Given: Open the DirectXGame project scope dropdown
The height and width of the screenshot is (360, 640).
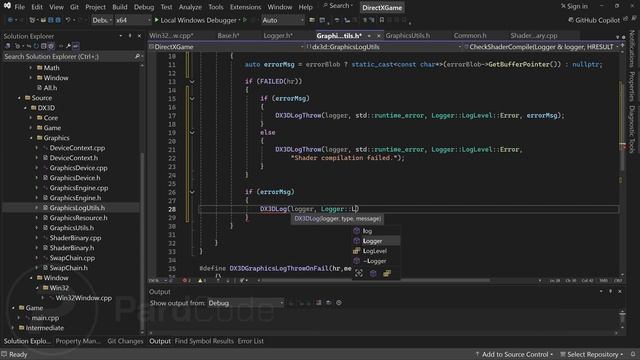Looking at the screenshot, I should point(227,47).
